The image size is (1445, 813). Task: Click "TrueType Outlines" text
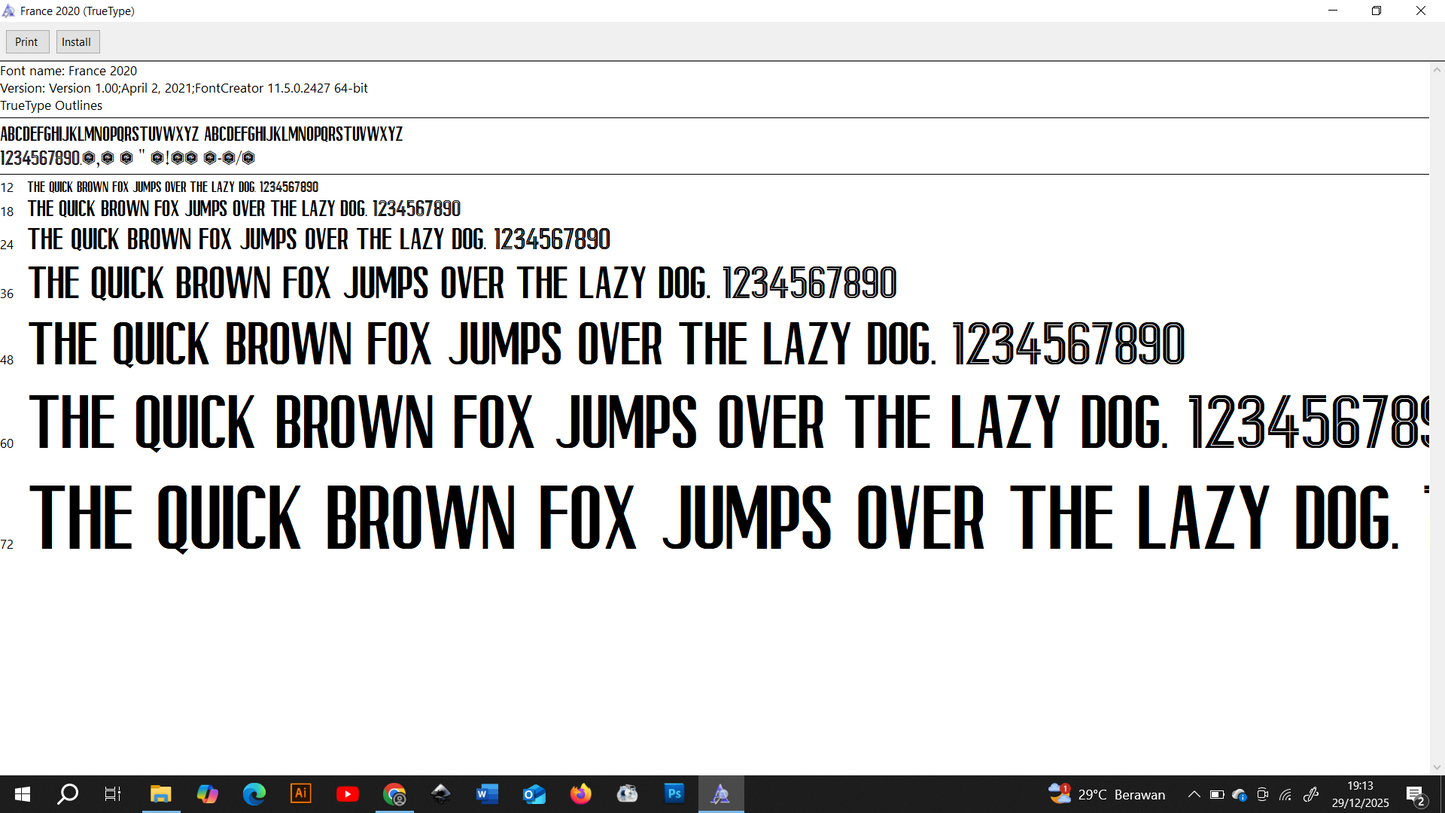(51, 105)
